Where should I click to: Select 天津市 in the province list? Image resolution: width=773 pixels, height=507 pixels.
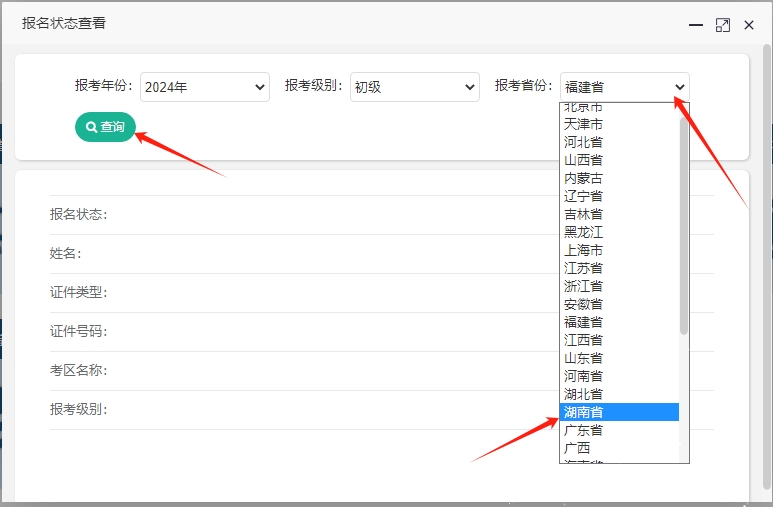coord(619,124)
